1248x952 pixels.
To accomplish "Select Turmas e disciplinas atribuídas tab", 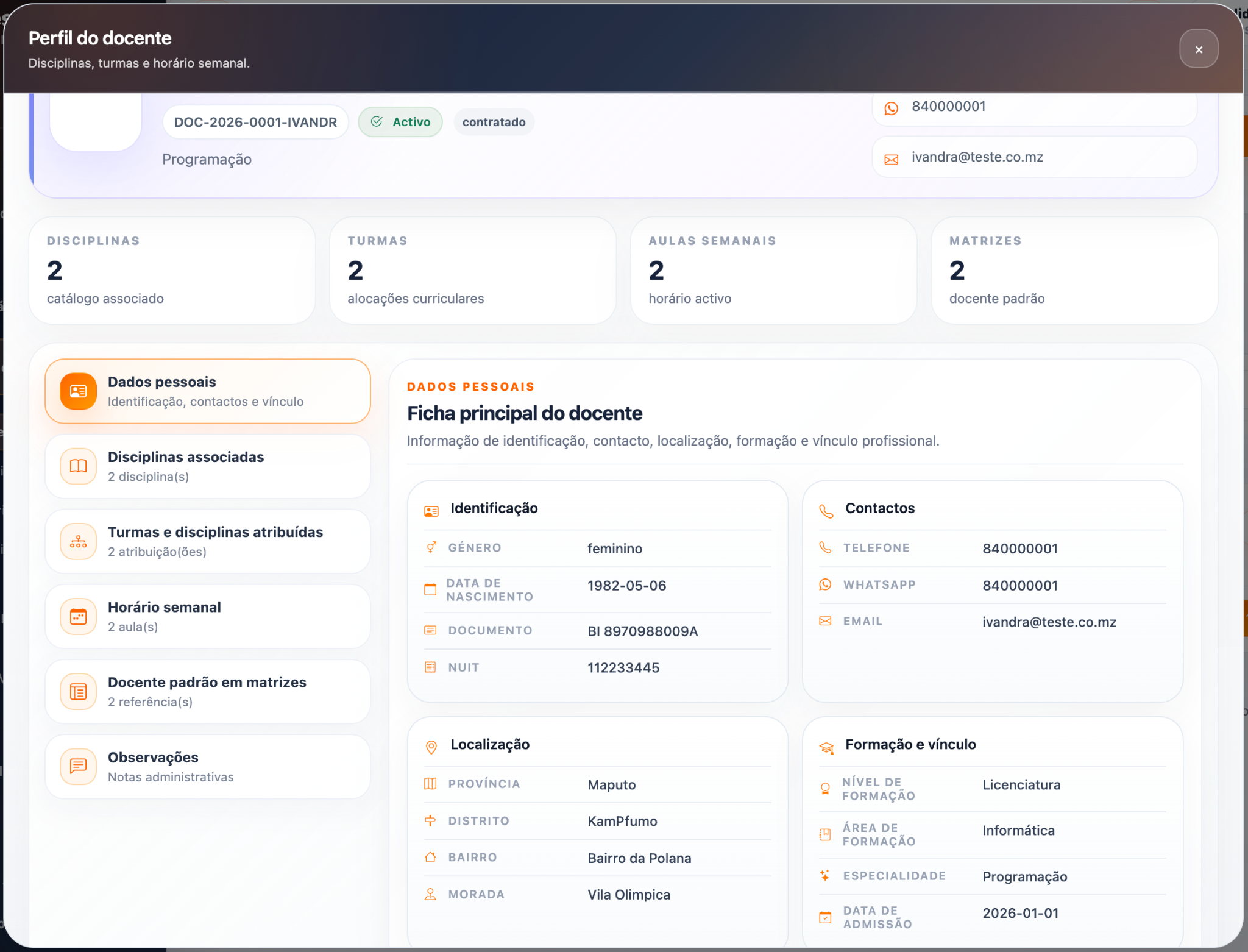I will [x=208, y=541].
